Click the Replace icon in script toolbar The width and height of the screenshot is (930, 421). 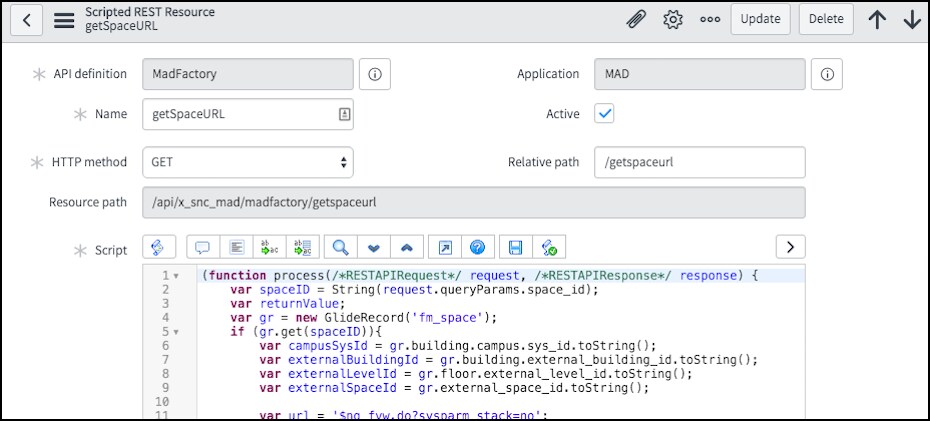(x=270, y=247)
